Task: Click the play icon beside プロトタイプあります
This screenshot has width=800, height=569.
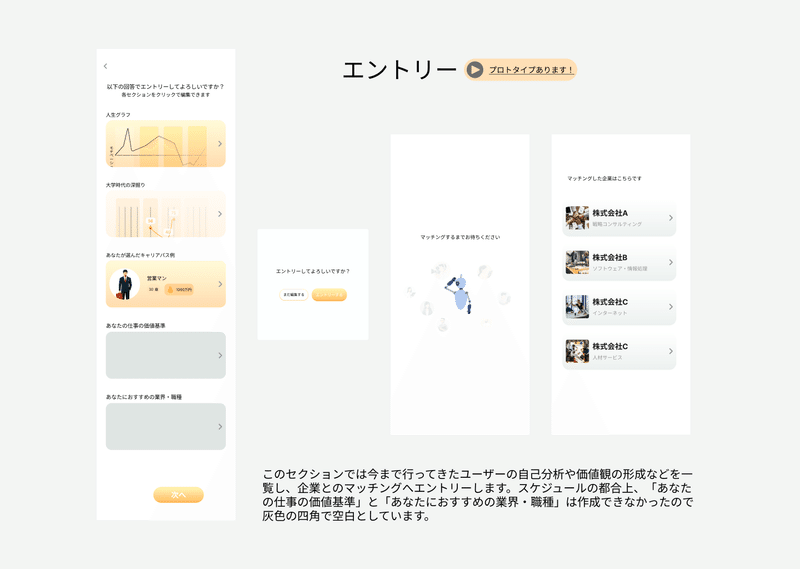Action: [475, 70]
